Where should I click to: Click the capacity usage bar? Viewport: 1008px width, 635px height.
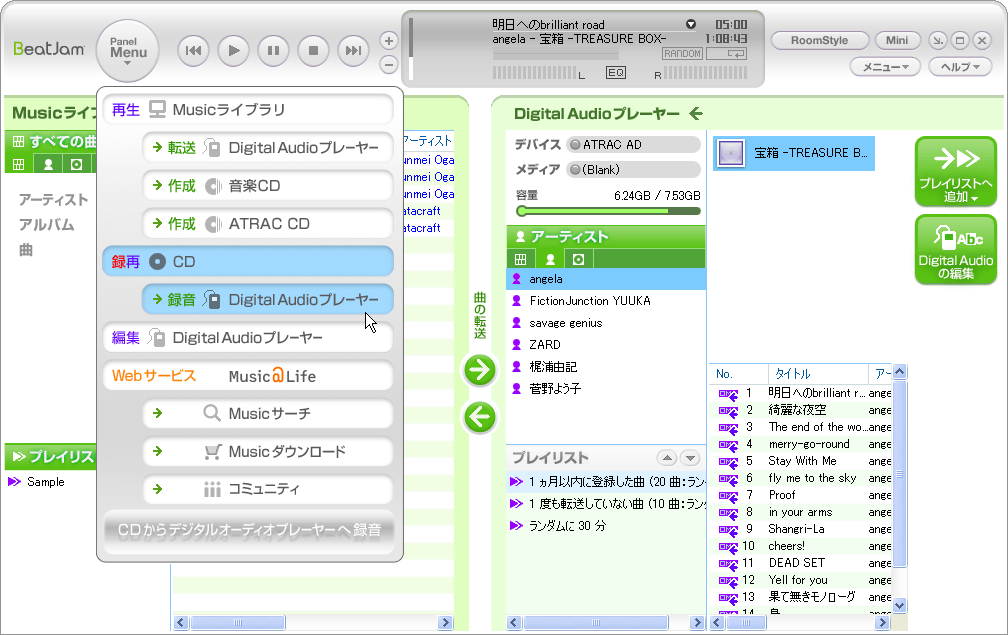click(608, 211)
